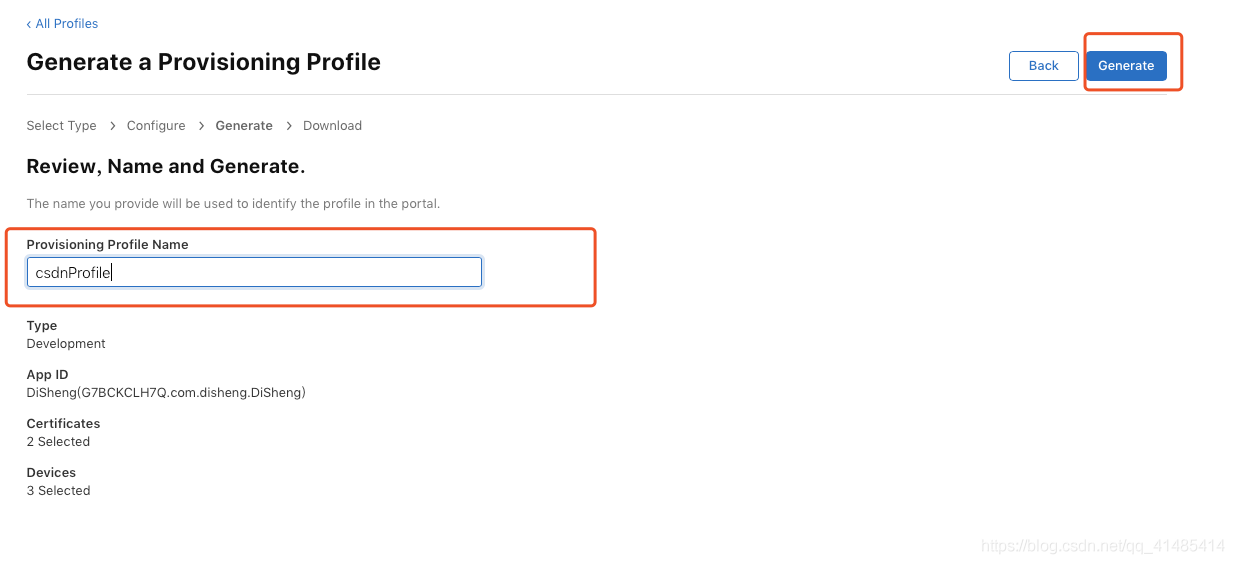Select the Generate breadcrumb step
1234x564 pixels.
pyautogui.click(x=244, y=126)
